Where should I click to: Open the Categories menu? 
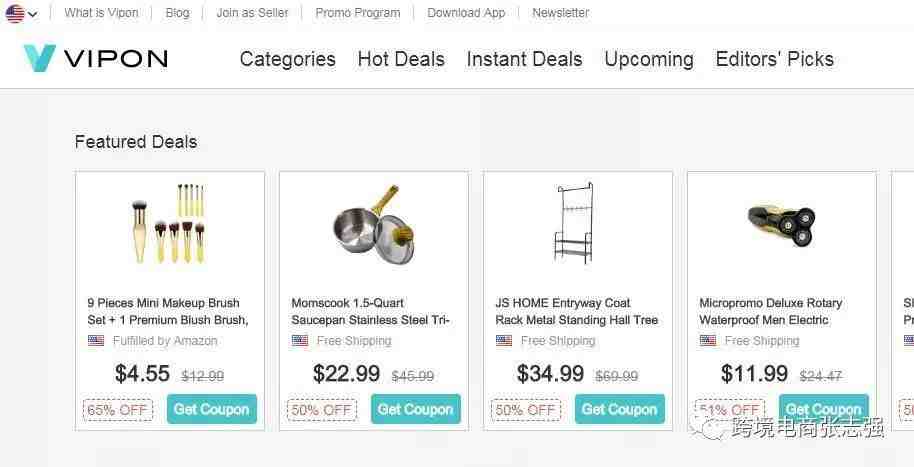tap(287, 59)
